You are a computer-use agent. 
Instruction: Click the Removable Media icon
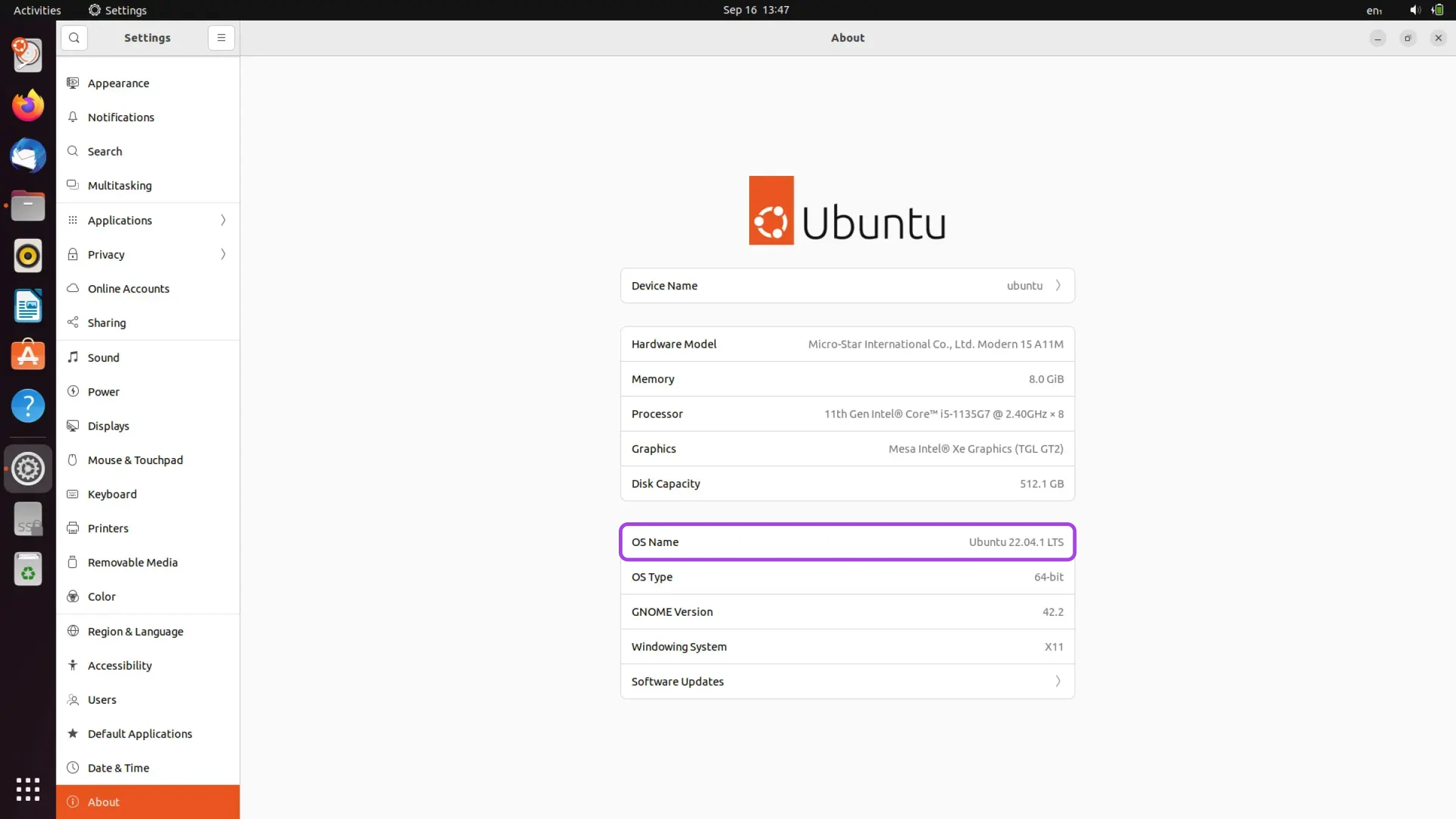pyautogui.click(x=73, y=562)
